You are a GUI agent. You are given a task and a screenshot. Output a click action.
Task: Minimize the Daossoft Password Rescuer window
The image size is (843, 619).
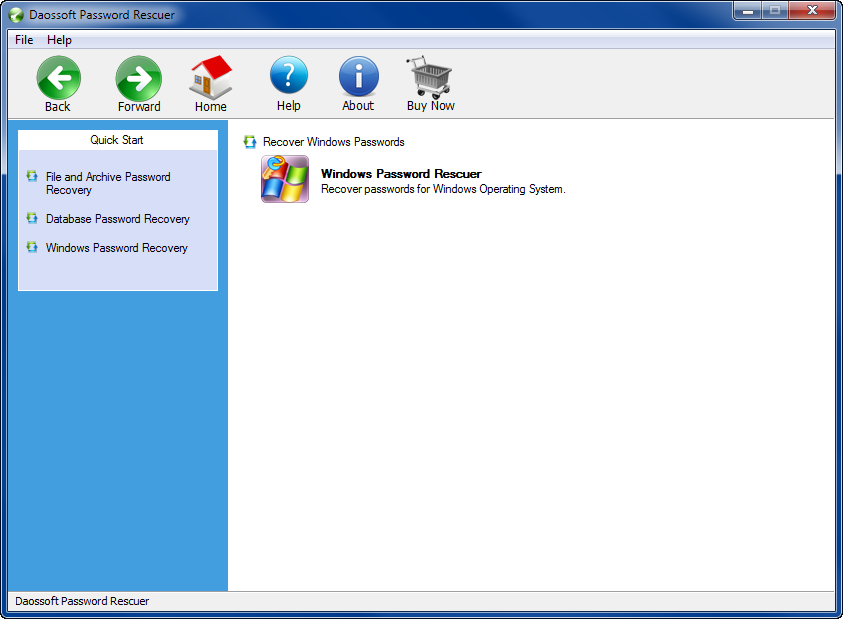[747, 11]
